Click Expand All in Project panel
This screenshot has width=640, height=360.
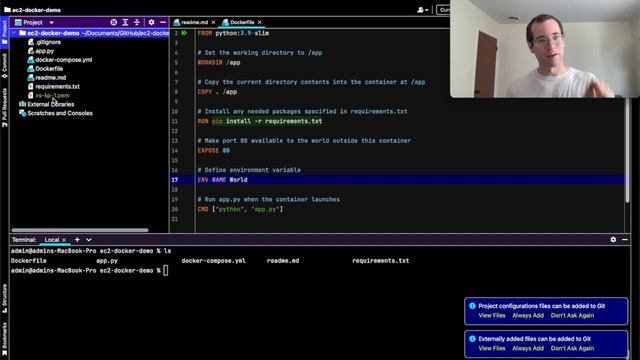click(125, 22)
